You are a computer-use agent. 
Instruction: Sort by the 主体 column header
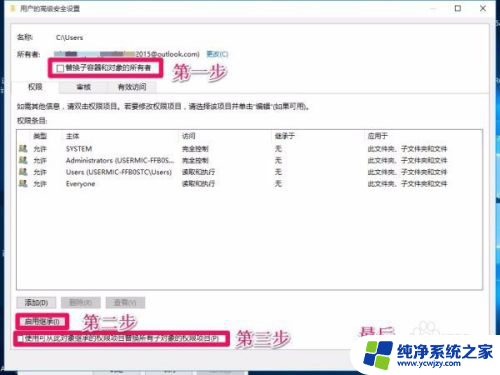click(72, 136)
